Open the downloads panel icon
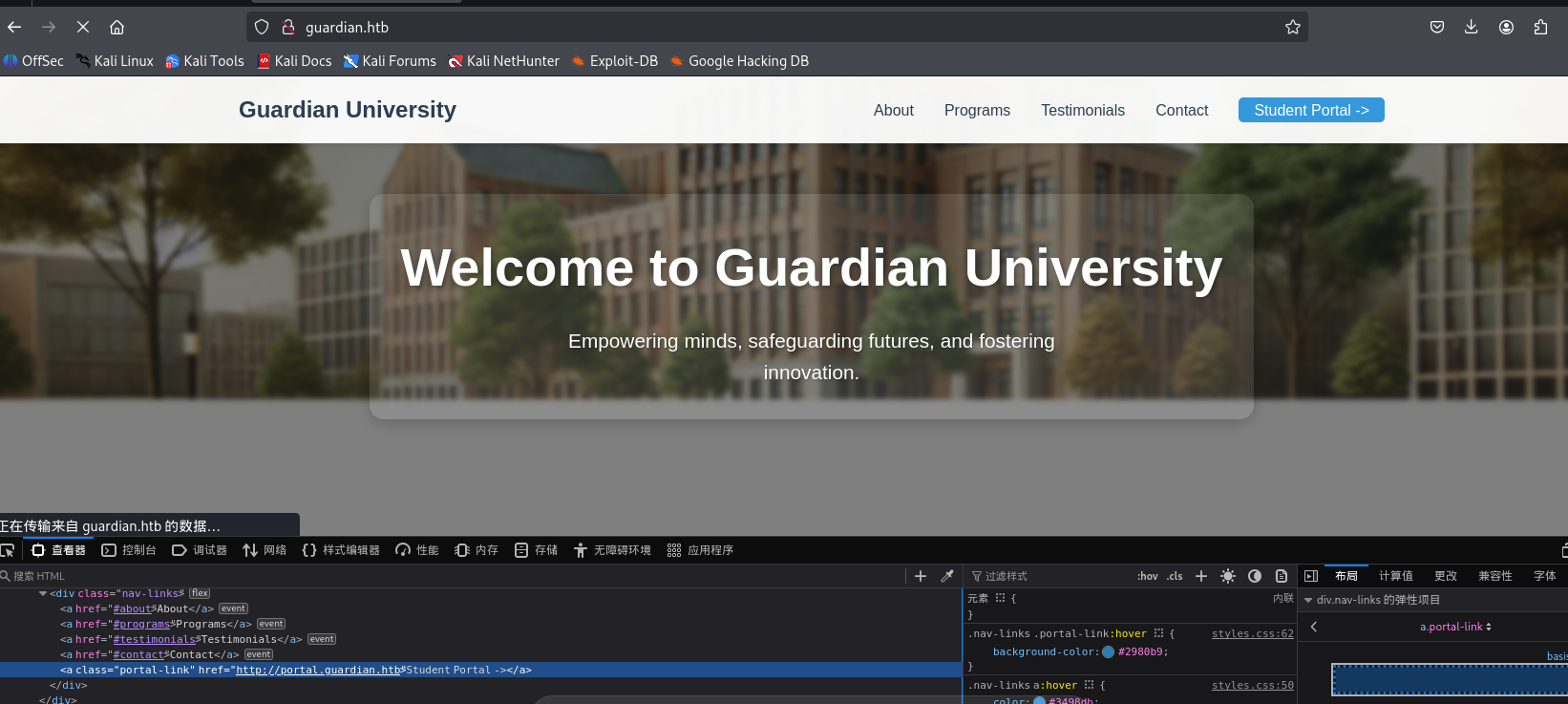This screenshot has height=704, width=1568. pyautogui.click(x=1471, y=27)
